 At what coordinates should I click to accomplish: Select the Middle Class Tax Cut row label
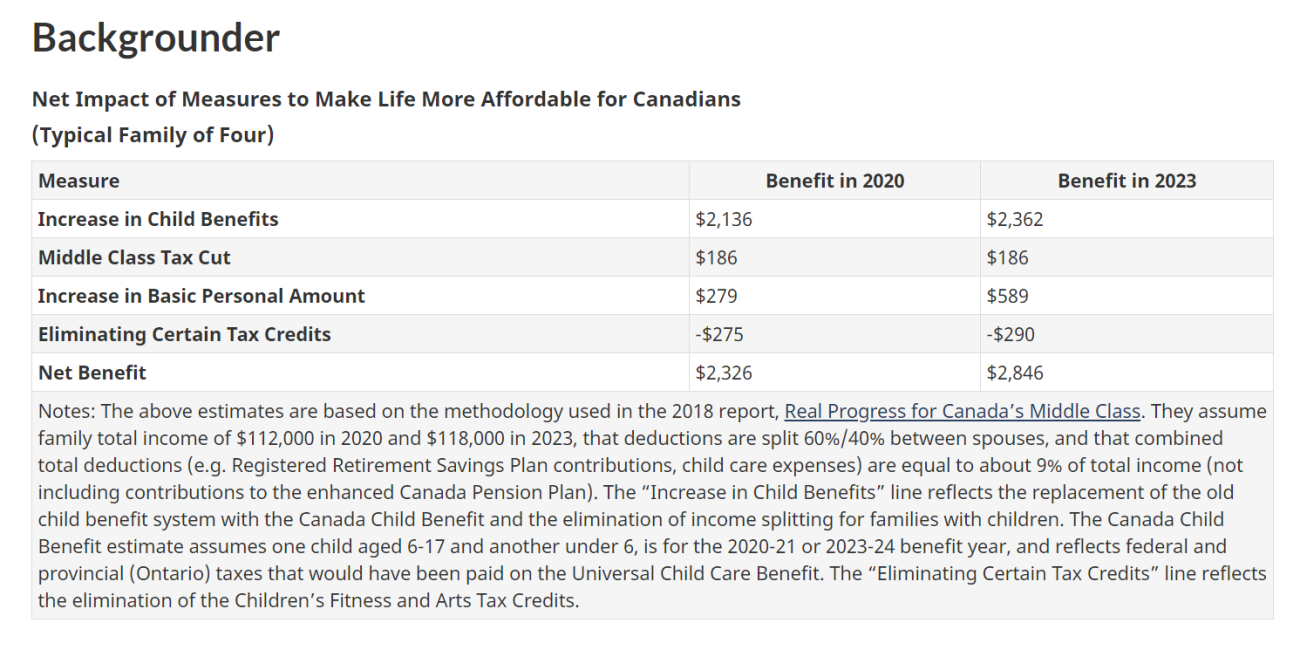click(x=134, y=257)
